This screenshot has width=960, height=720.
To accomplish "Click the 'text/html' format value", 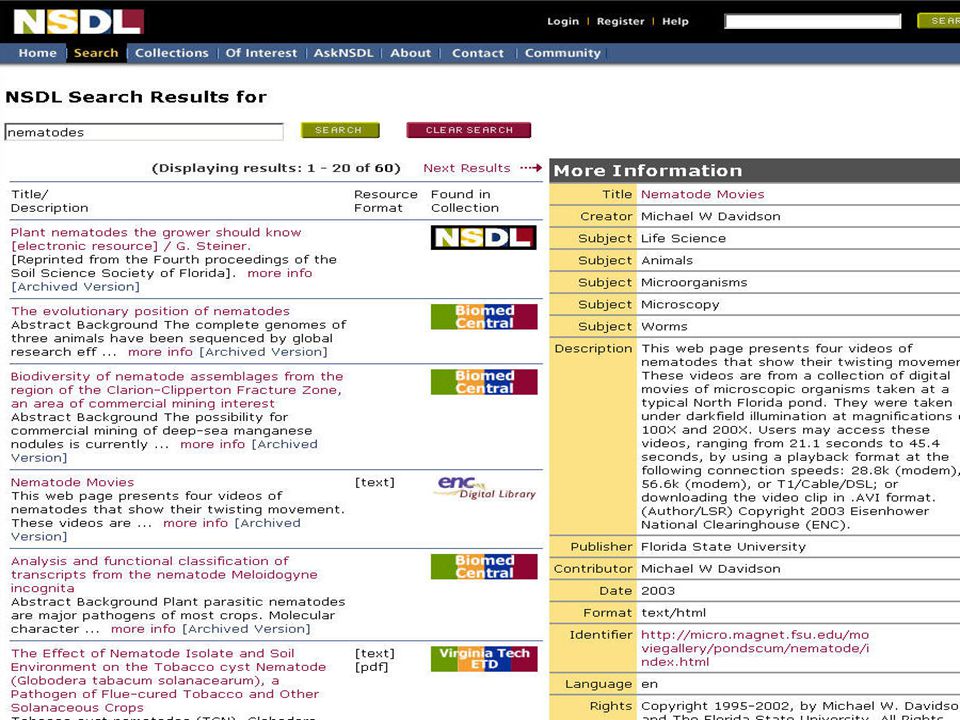I will point(673,613).
